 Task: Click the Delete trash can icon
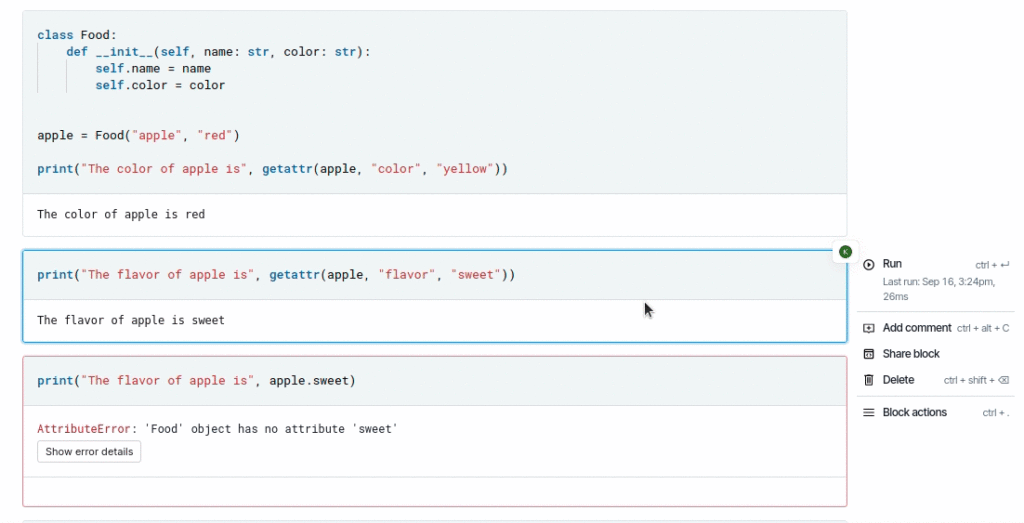869,380
